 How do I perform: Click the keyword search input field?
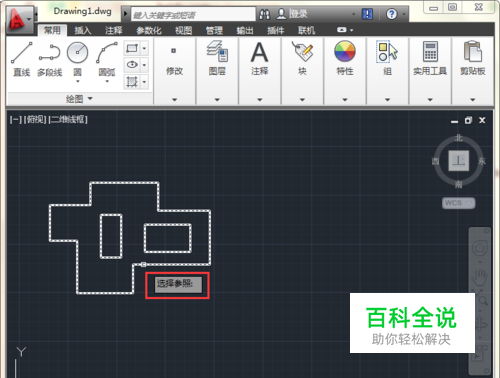[x=193, y=14]
